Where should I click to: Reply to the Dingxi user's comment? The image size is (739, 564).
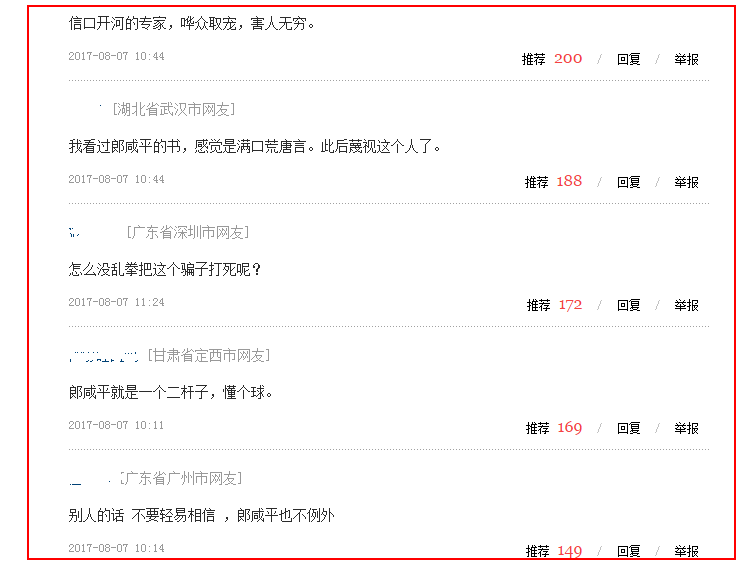(x=628, y=428)
